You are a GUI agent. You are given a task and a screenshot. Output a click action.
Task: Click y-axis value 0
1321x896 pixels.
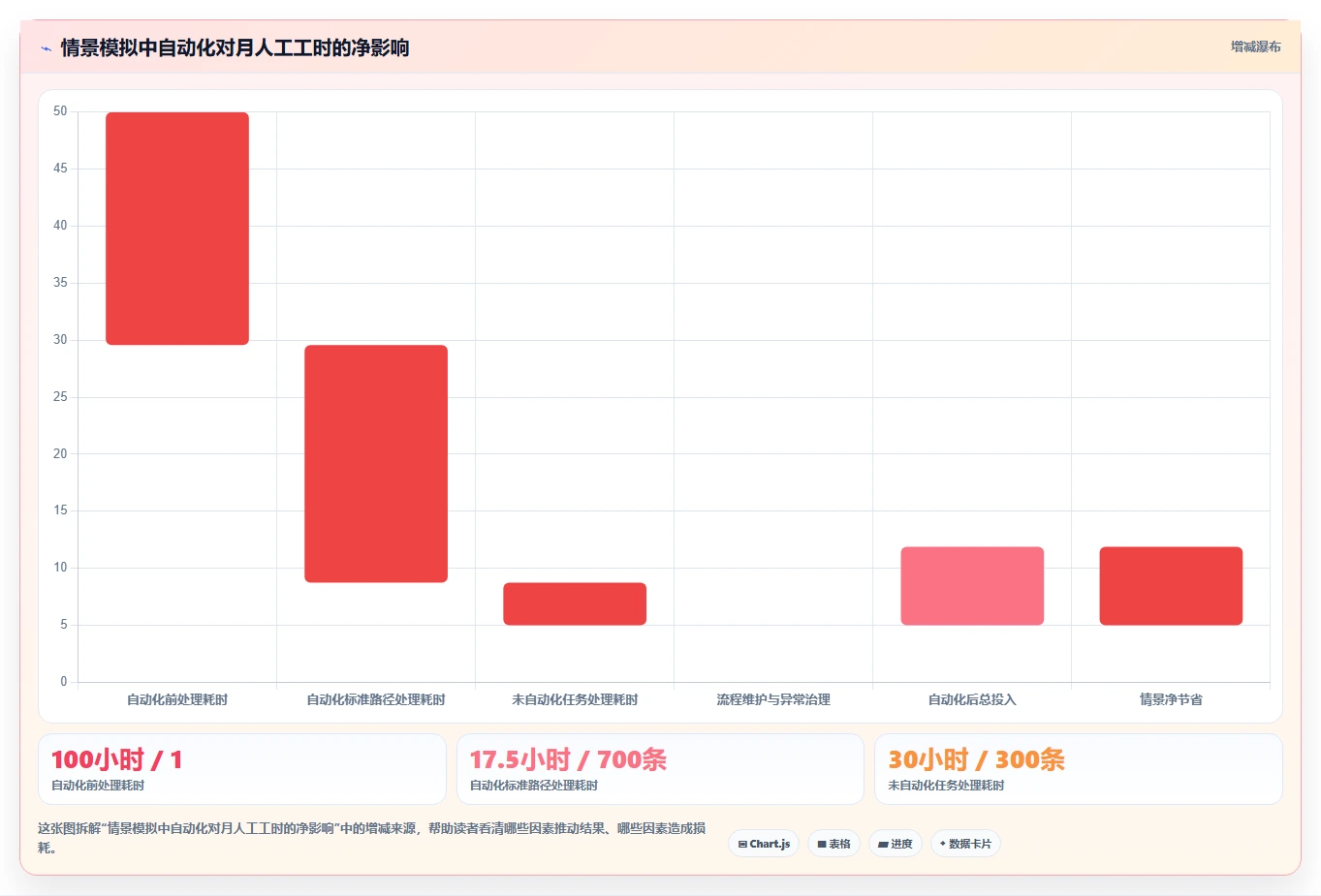[64, 682]
